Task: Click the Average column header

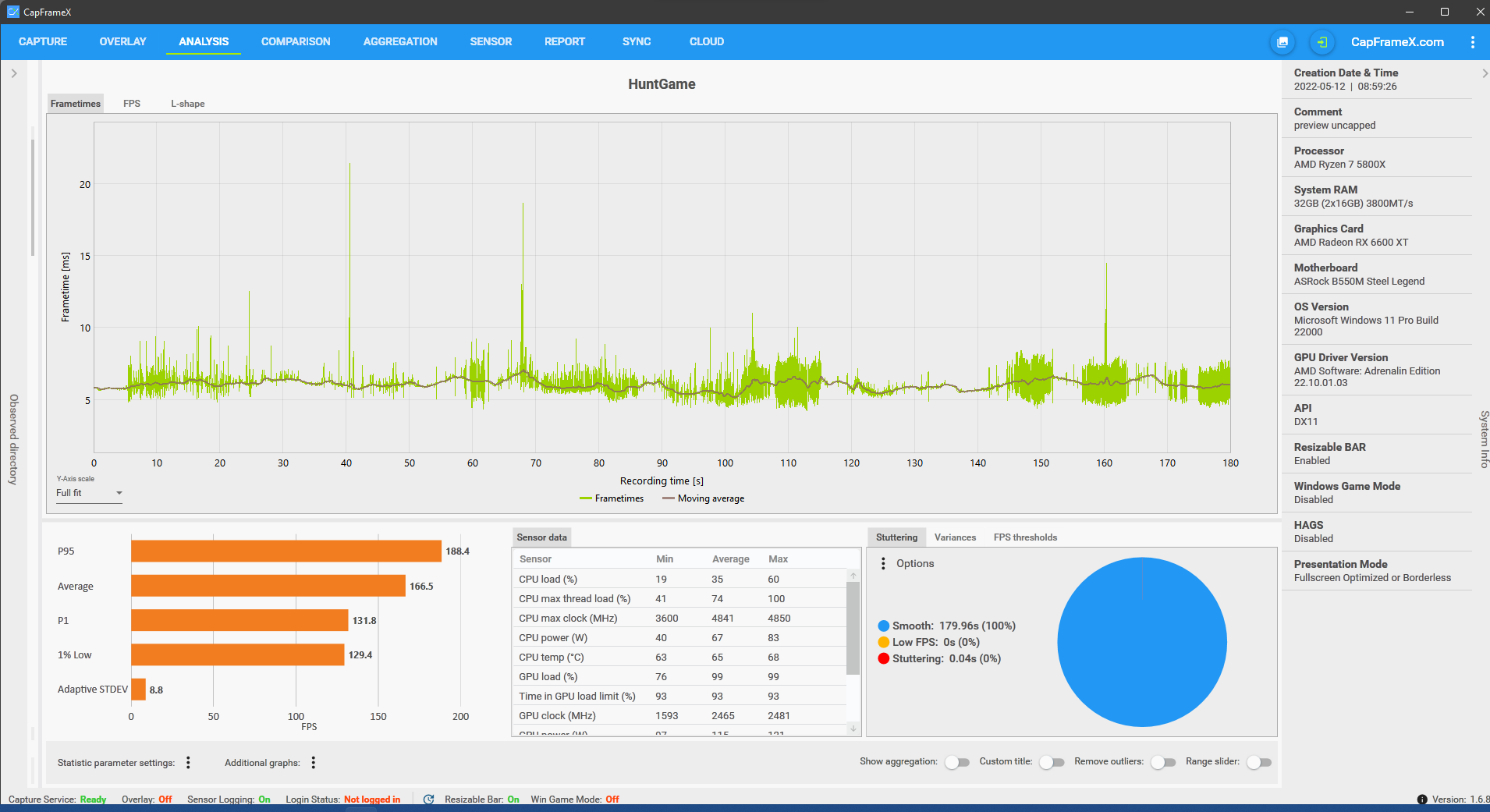Action: (x=730, y=559)
